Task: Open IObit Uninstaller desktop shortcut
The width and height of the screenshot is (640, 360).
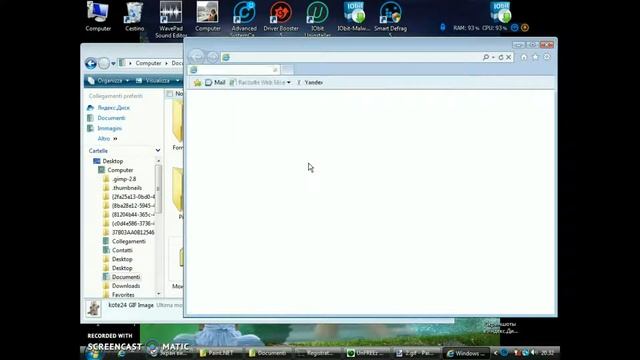Action: [317, 19]
